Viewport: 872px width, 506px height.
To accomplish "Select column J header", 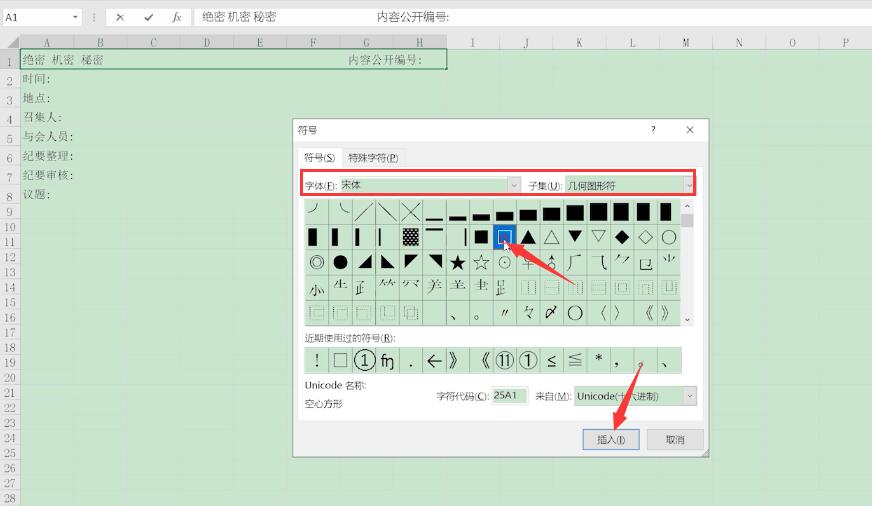I will tap(526, 42).
